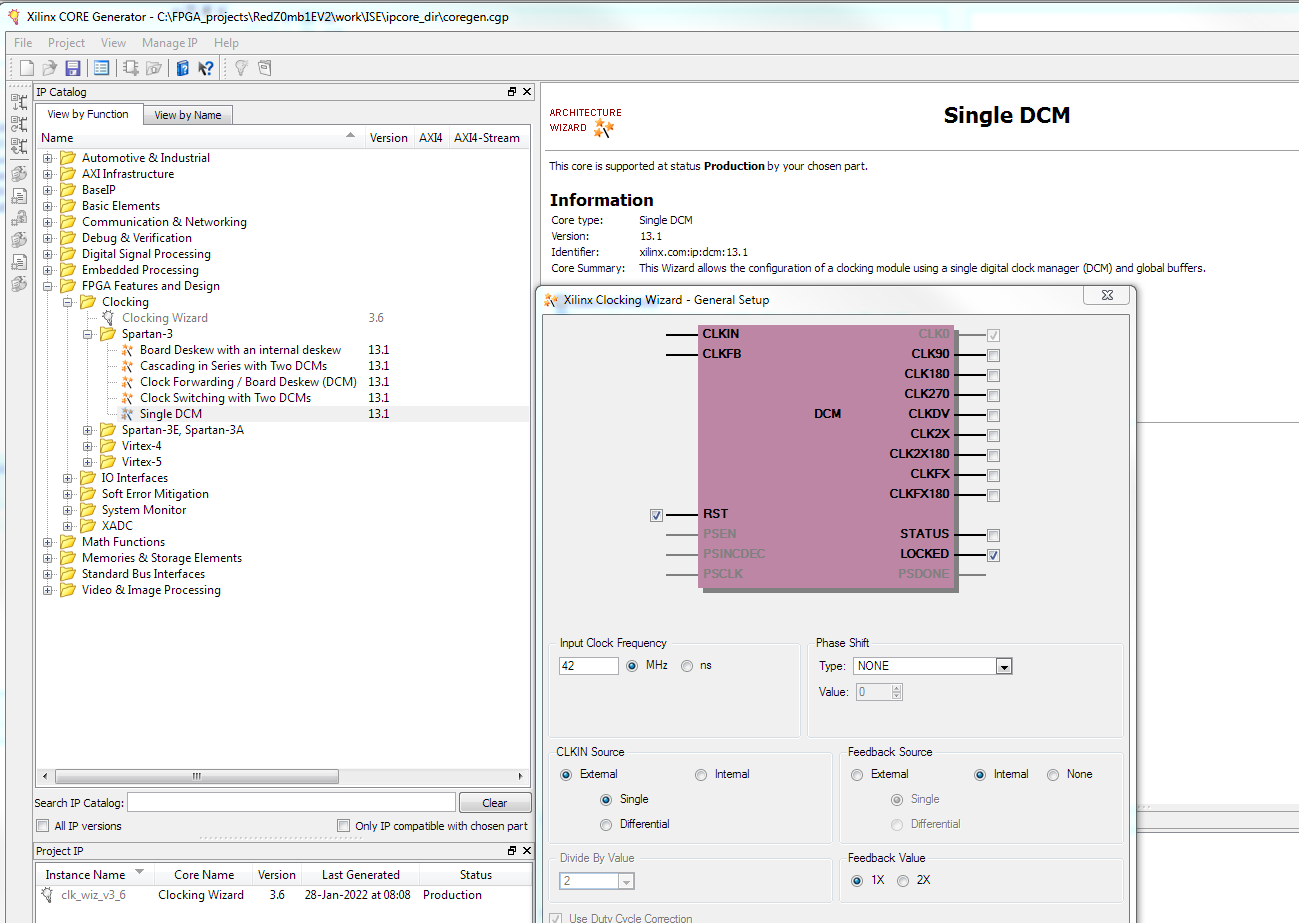Screen dimensions: 1299x923
Task: Open the File menu
Action: point(23,43)
